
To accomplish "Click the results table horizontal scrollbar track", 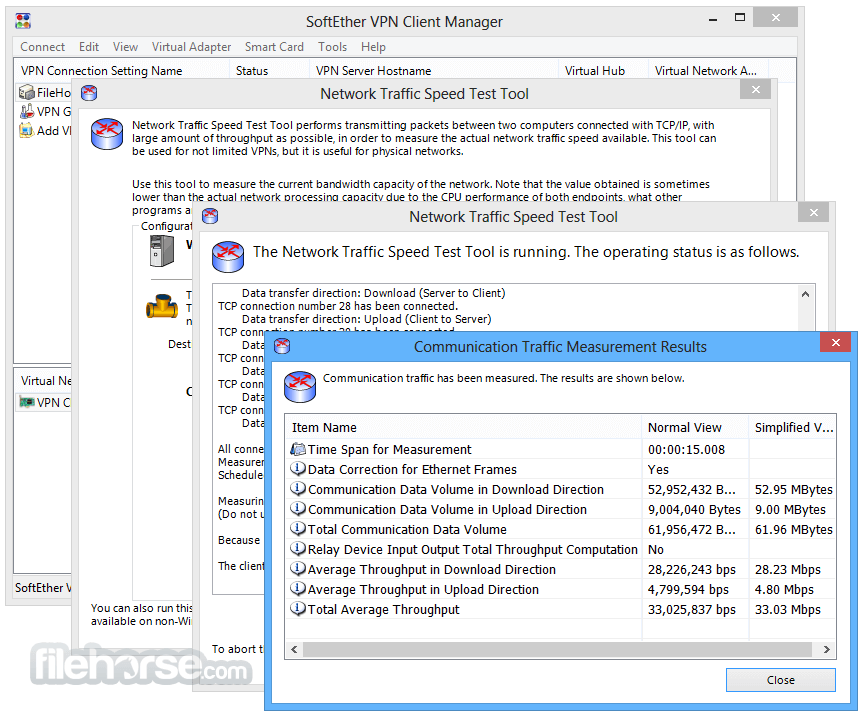I will point(557,649).
